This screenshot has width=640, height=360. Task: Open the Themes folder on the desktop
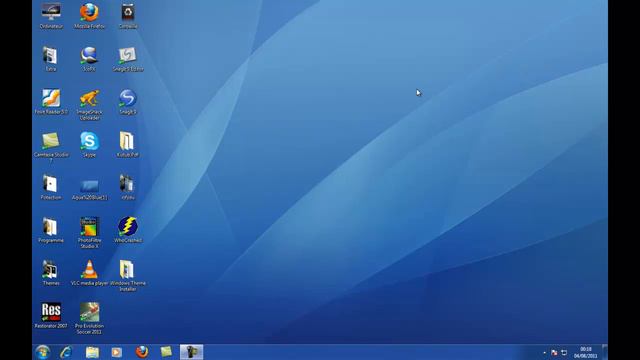click(51, 273)
